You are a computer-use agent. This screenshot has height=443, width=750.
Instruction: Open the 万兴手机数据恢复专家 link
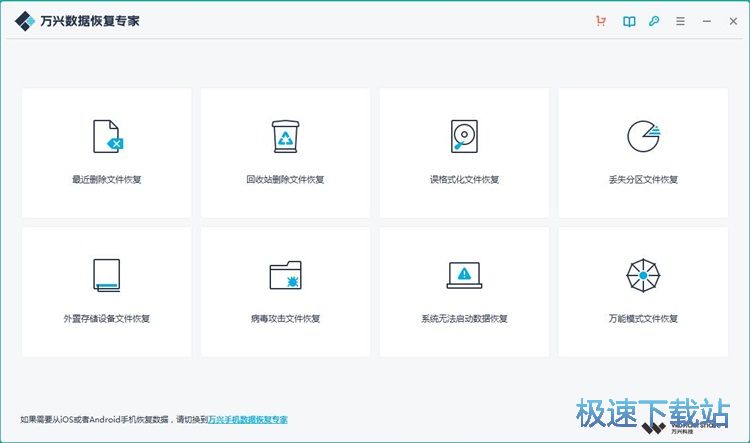(x=248, y=420)
